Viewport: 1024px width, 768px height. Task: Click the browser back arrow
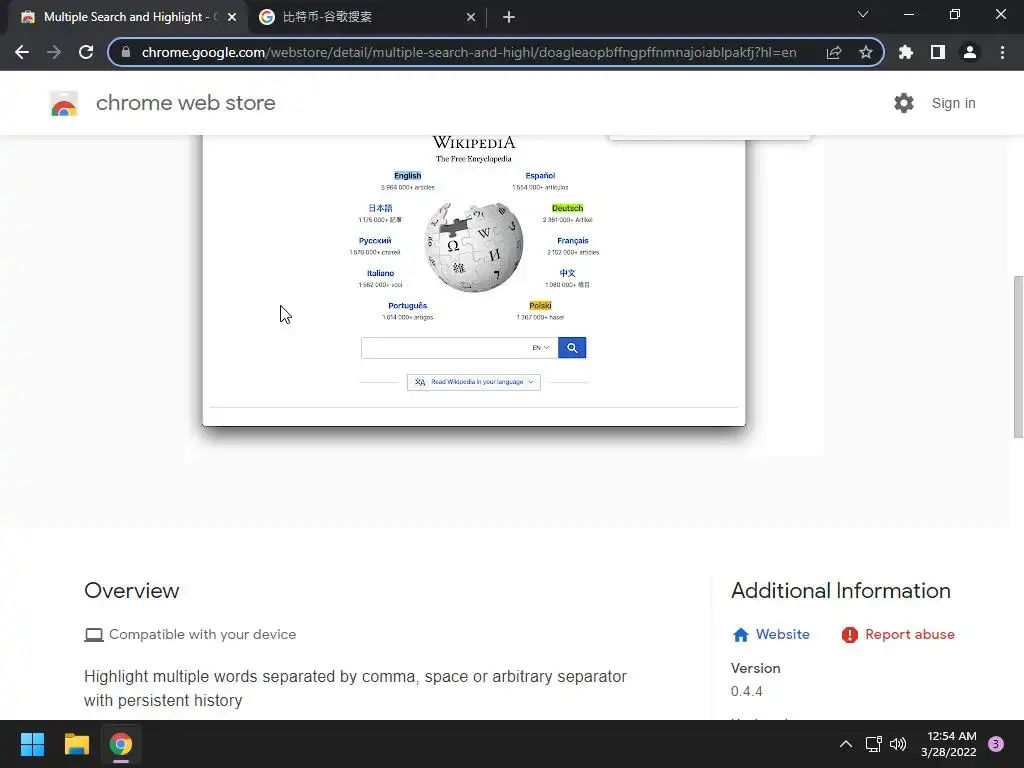pos(22,52)
